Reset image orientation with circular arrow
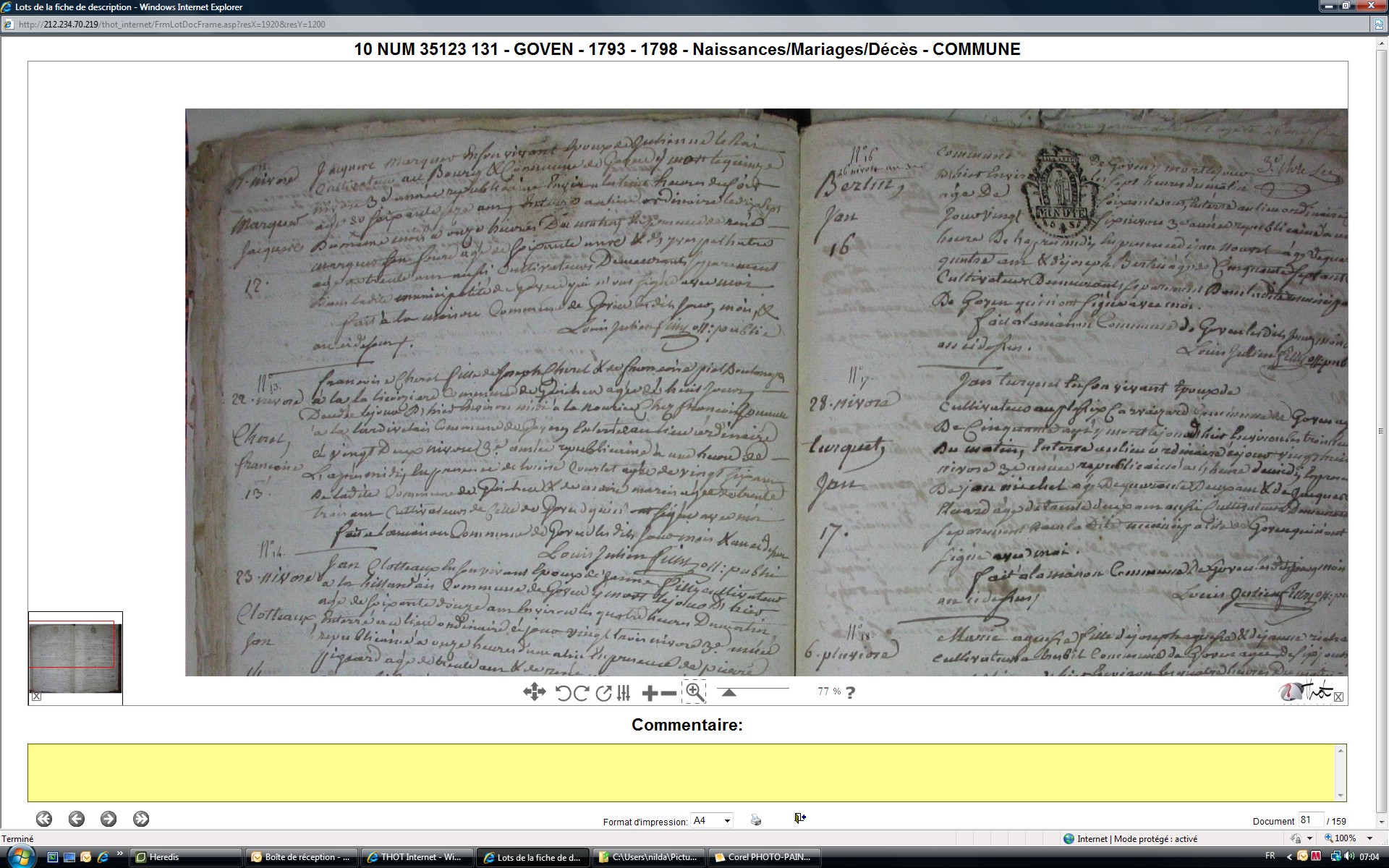This screenshot has height=868, width=1389. tap(603, 693)
